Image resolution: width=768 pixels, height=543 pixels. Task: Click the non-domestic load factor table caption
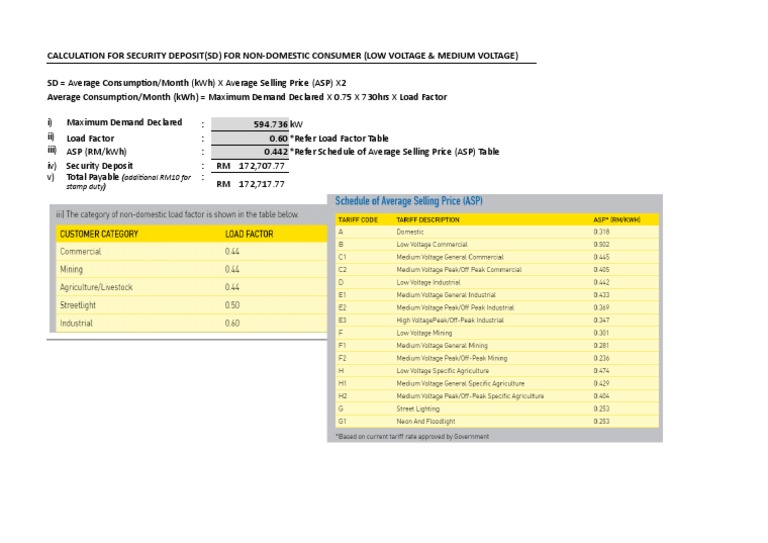pos(177,214)
